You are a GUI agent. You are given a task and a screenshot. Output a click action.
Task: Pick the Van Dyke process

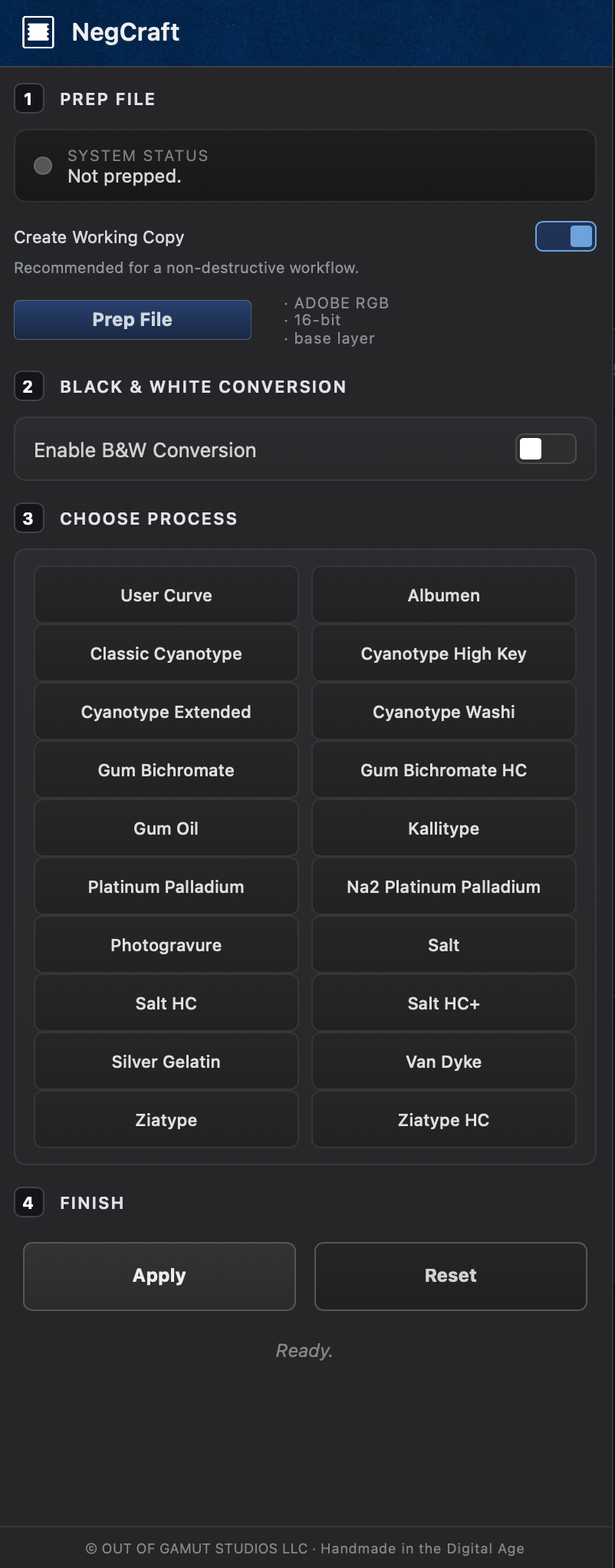click(443, 1062)
